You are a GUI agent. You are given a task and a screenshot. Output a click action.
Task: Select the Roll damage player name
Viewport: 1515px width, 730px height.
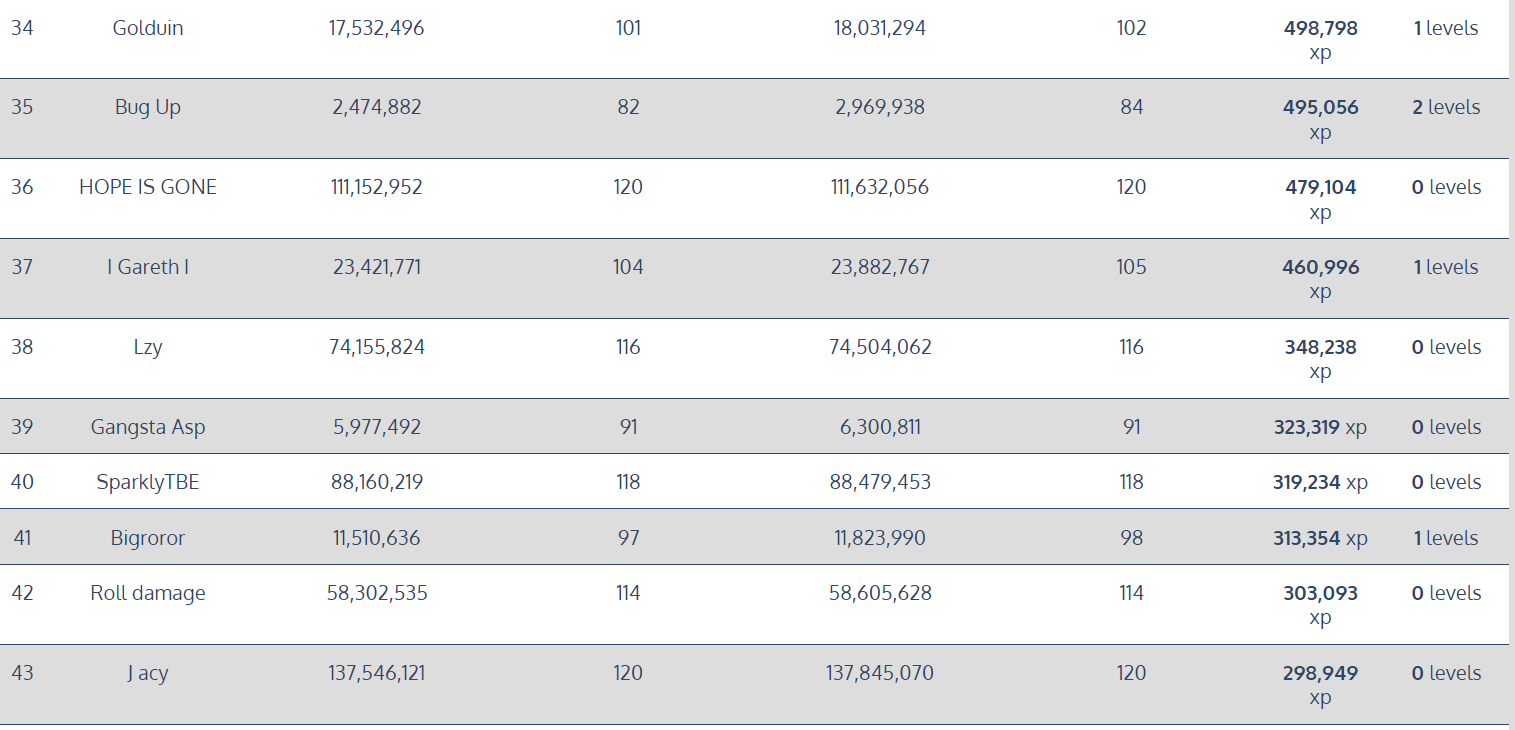(x=148, y=593)
